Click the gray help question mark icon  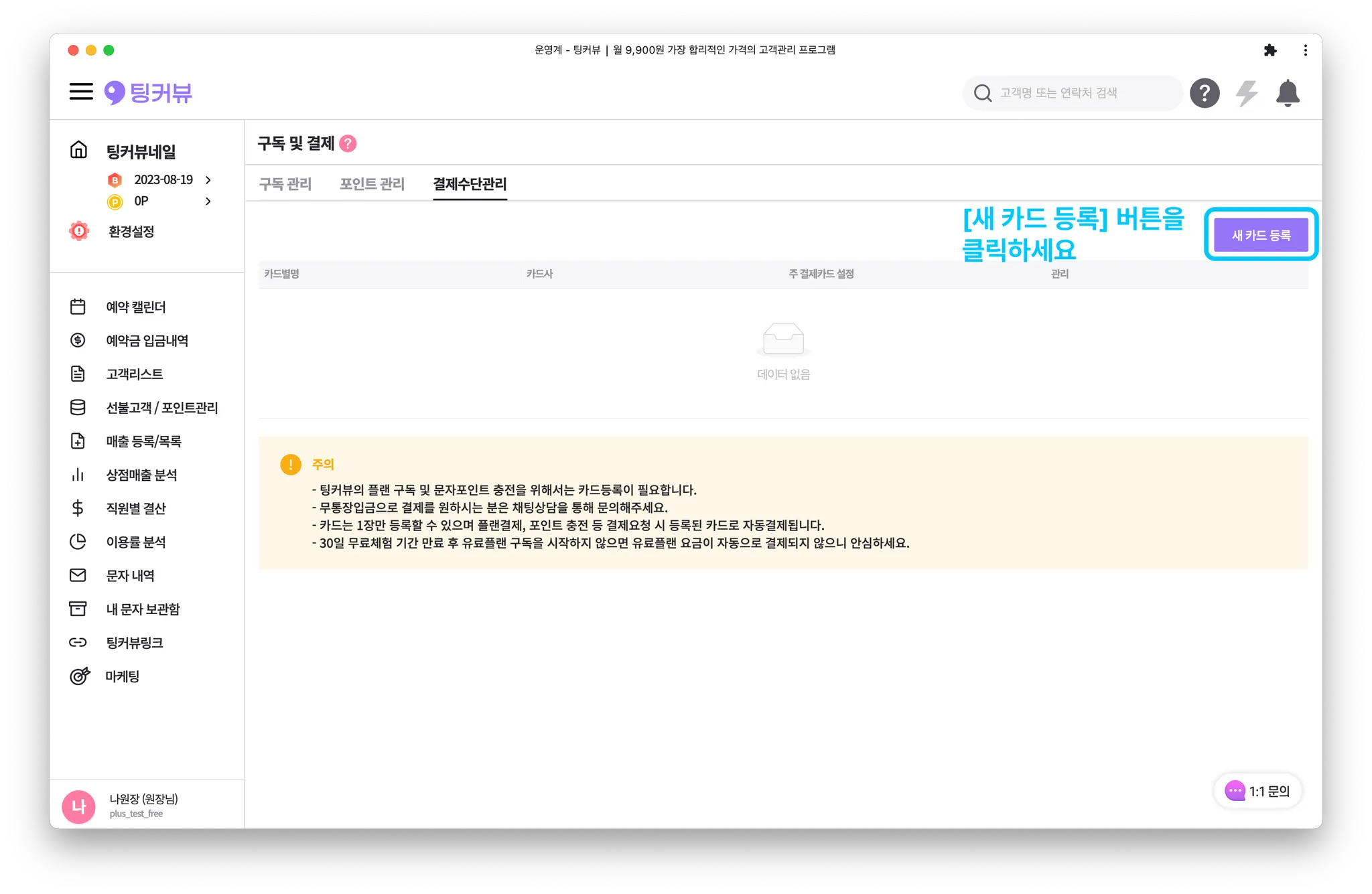(x=1204, y=93)
